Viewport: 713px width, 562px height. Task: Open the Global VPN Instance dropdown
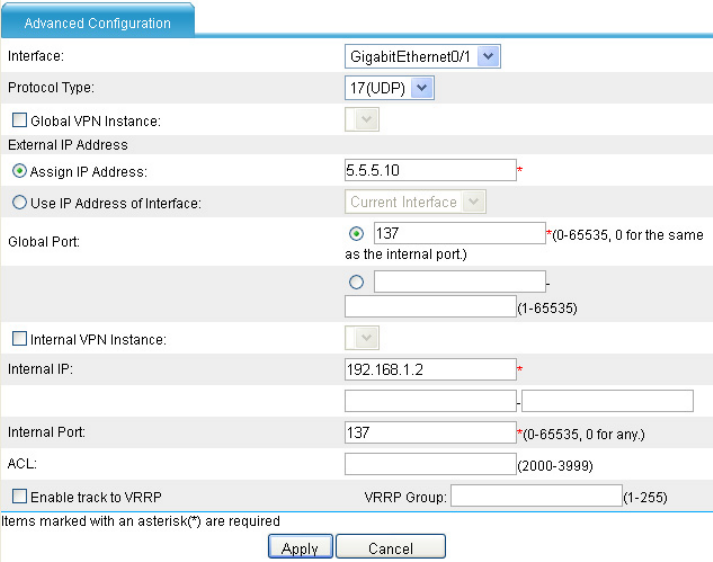362,120
